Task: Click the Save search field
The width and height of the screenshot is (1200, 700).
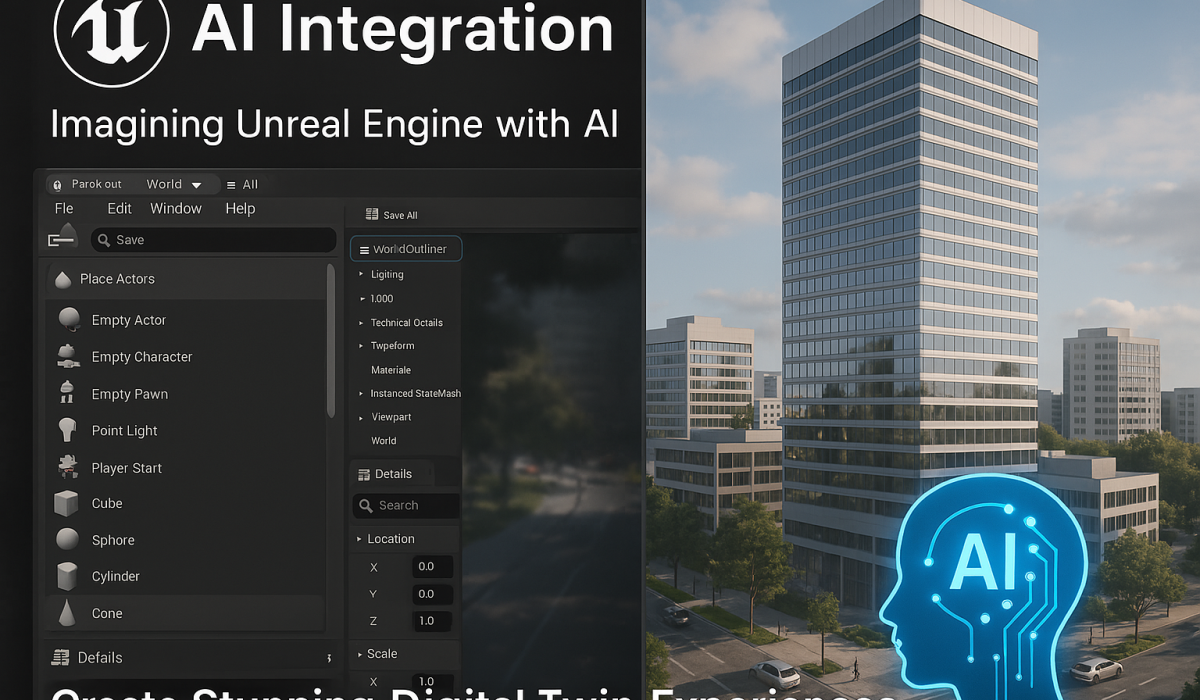Action: pyautogui.click(x=214, y=240)
